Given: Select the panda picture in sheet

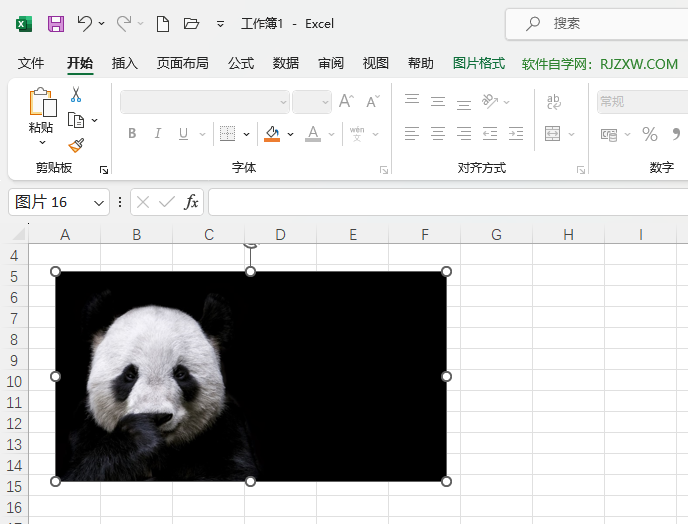Looking at the screenshot, I should click(x=251, y=376).
